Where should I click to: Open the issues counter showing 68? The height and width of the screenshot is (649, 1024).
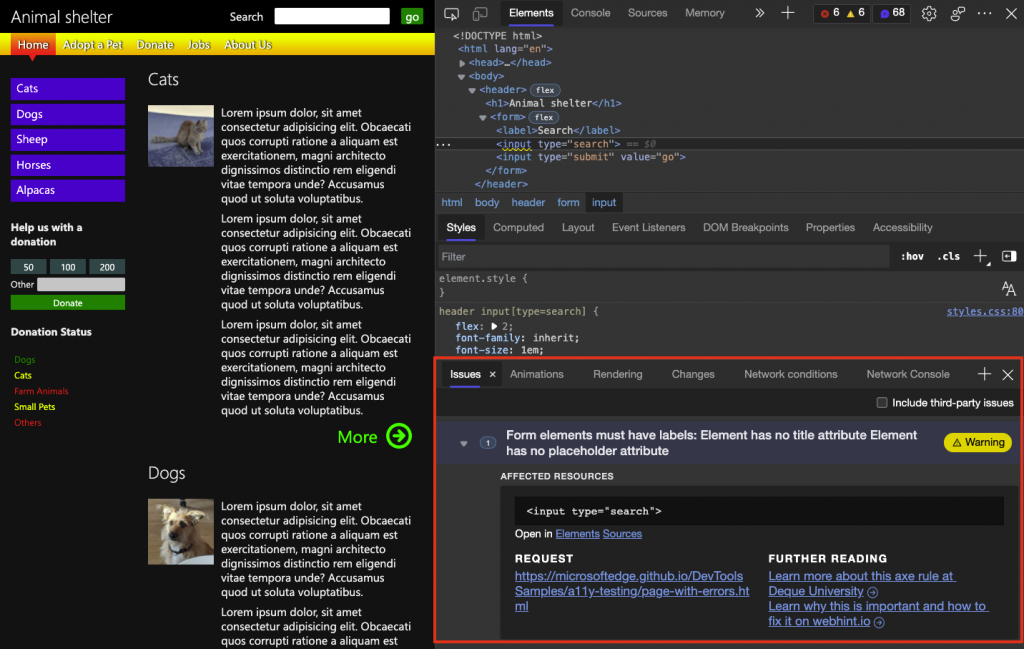tap(892, 13)
